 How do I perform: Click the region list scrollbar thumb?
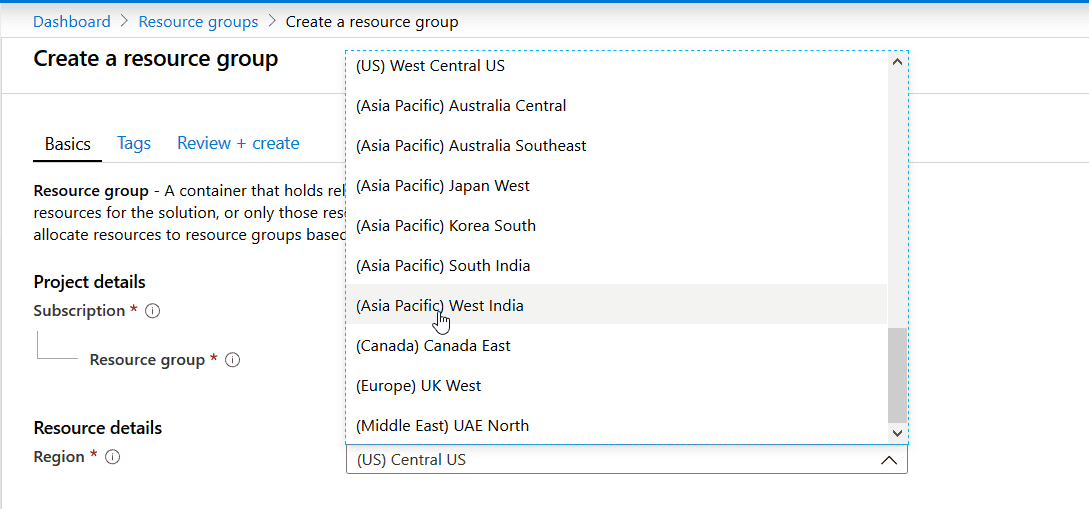click(x=897, y=375)
